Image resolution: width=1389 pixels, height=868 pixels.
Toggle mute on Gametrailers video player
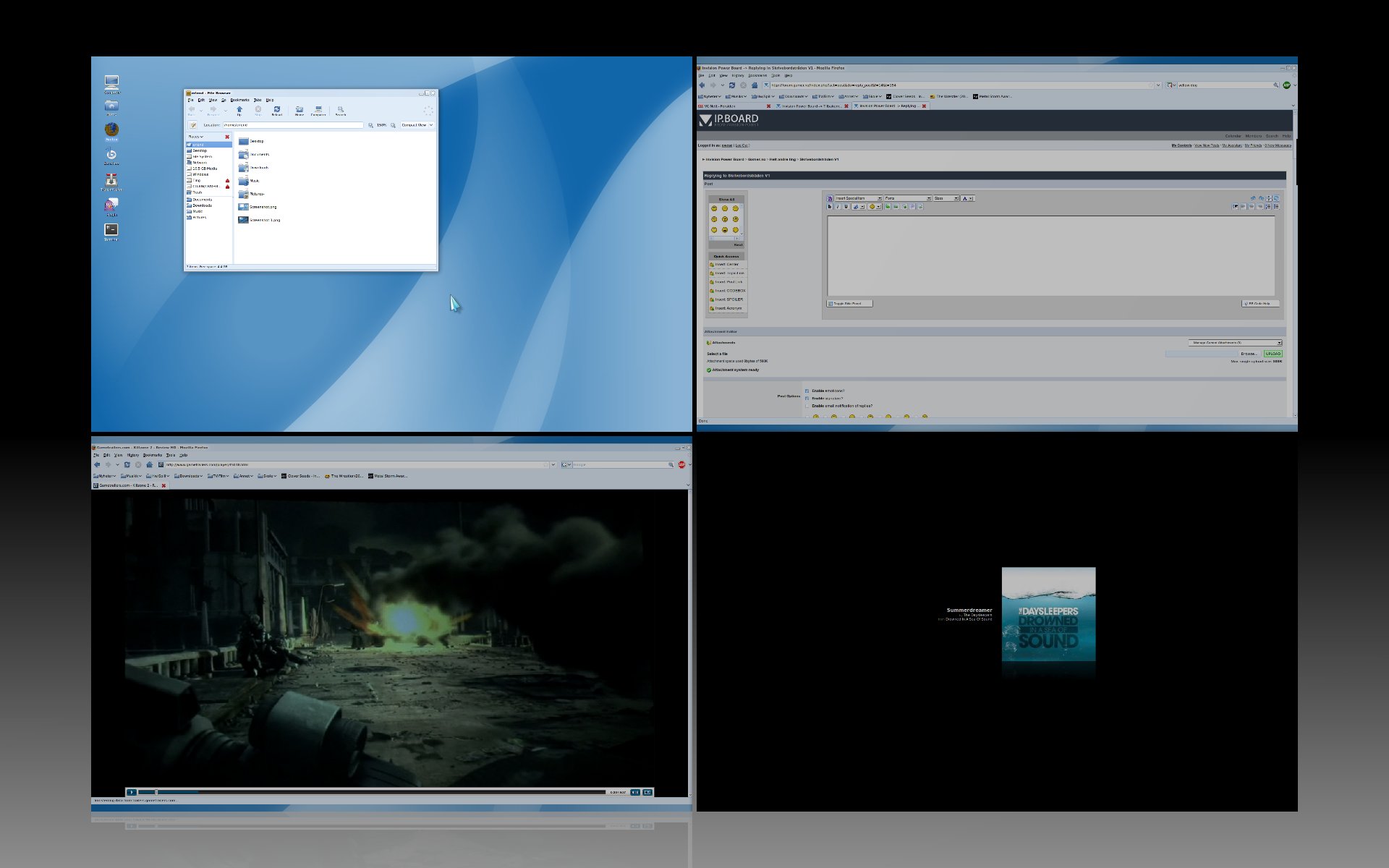pos(634,792)
